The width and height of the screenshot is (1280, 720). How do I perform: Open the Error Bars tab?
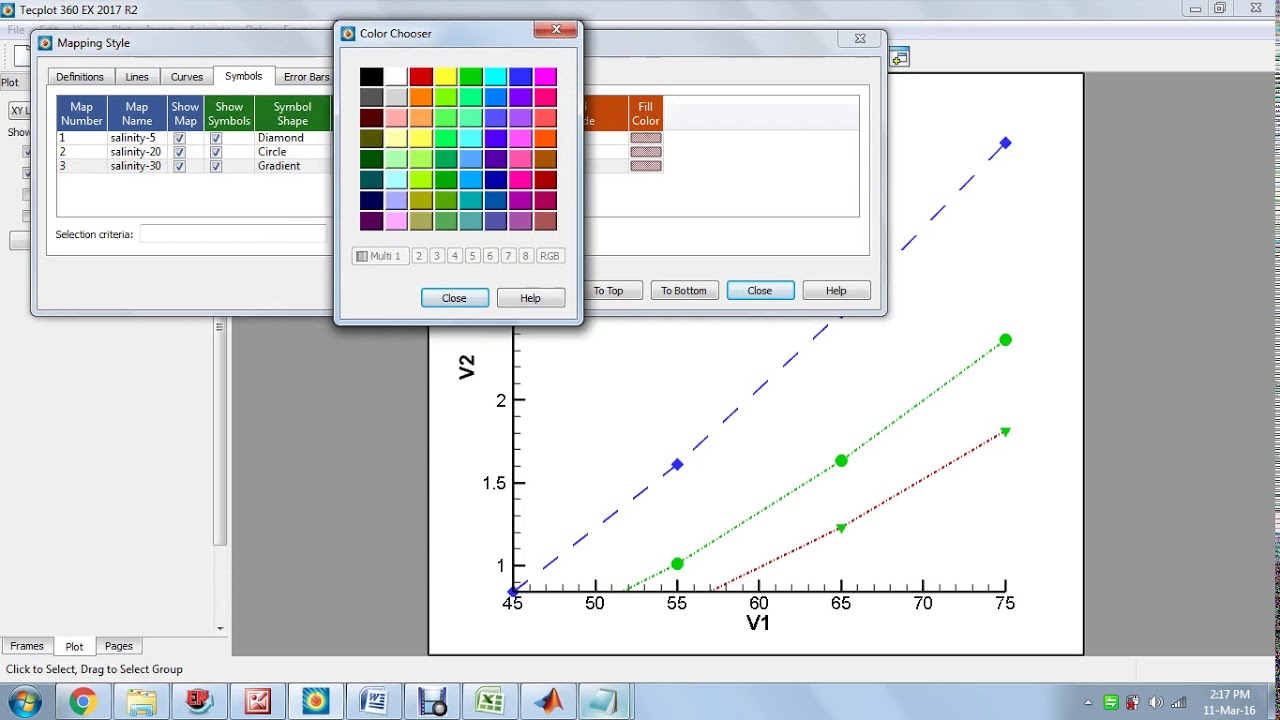point(306,77)
